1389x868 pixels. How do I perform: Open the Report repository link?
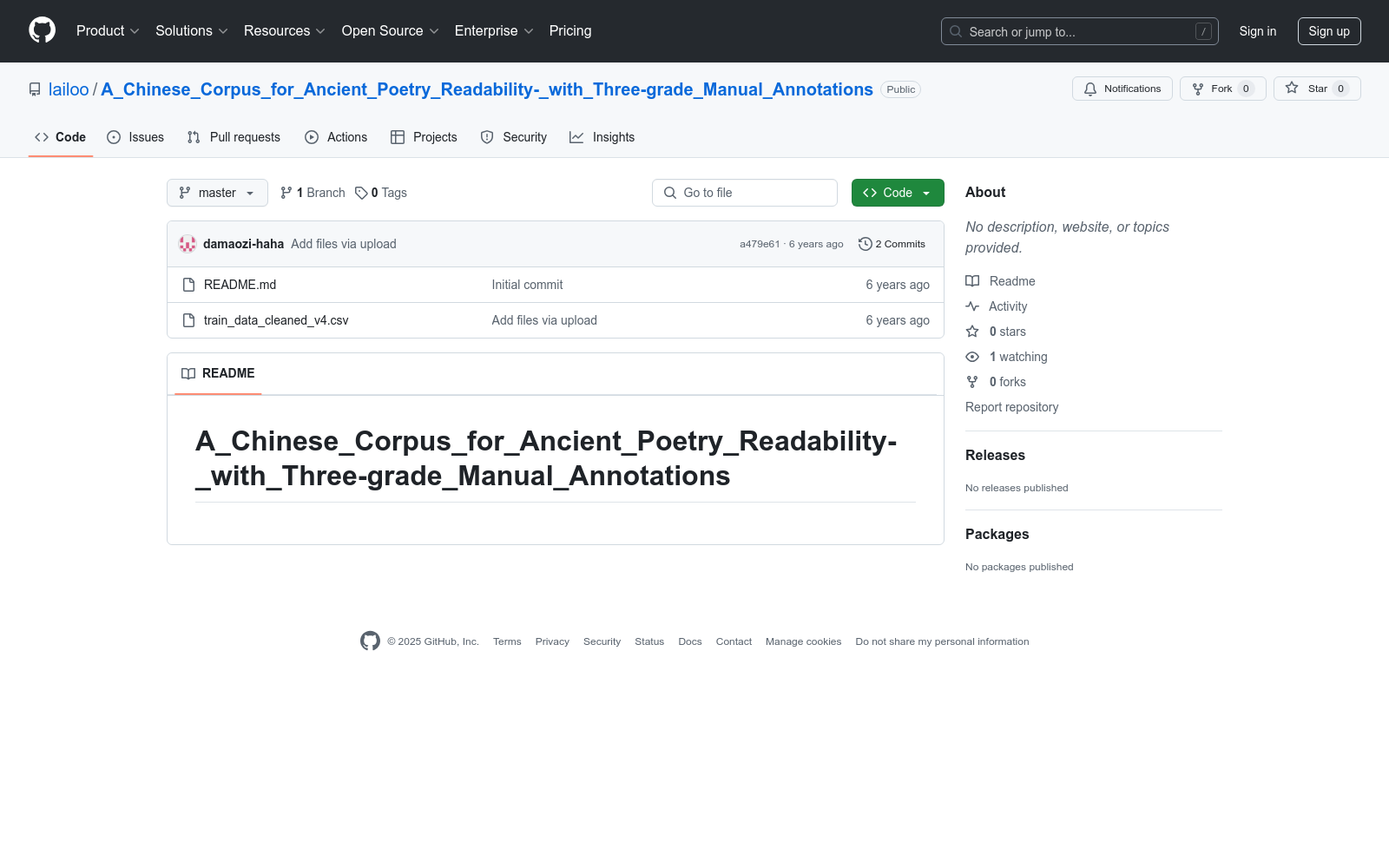pos(1011,407)
